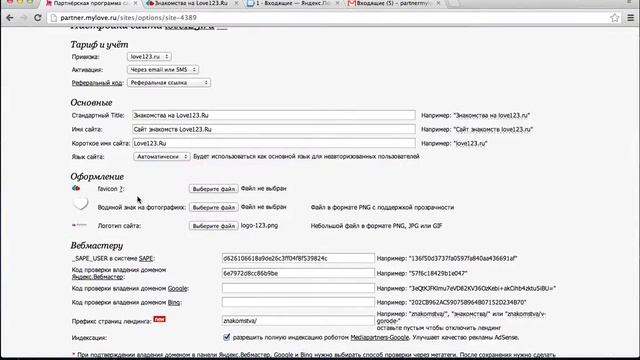Image resolution: width=640 pixels, height=360 pixels.
Task: Click the favicon preview image
Action: [x=76, y=189]
